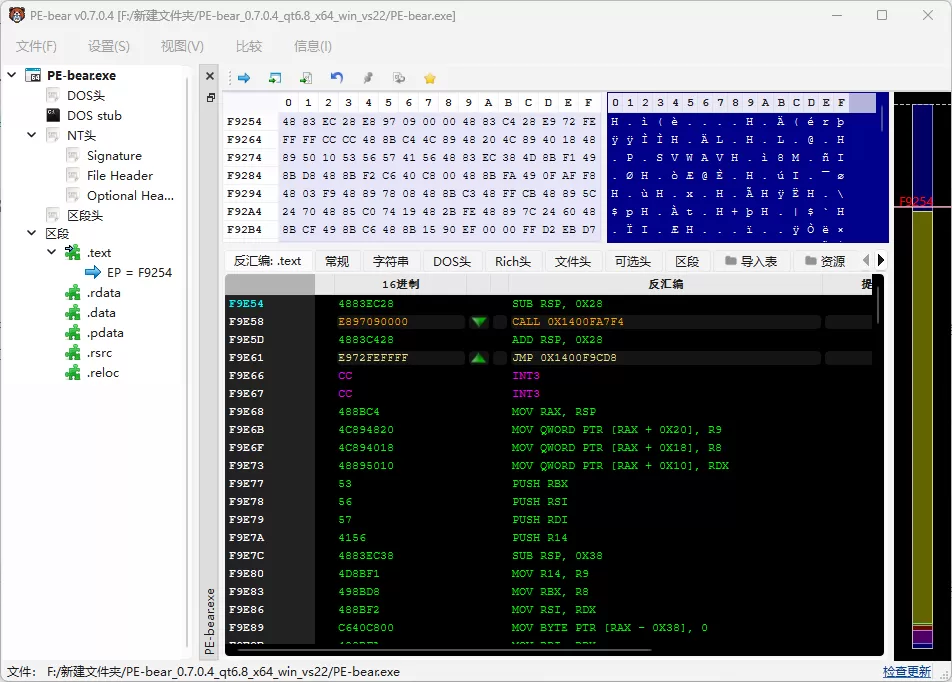Image resolution: width=952 pixels, height=682 pixels.
Task: Open a file using the load icon
Action: tap(273, 78)
